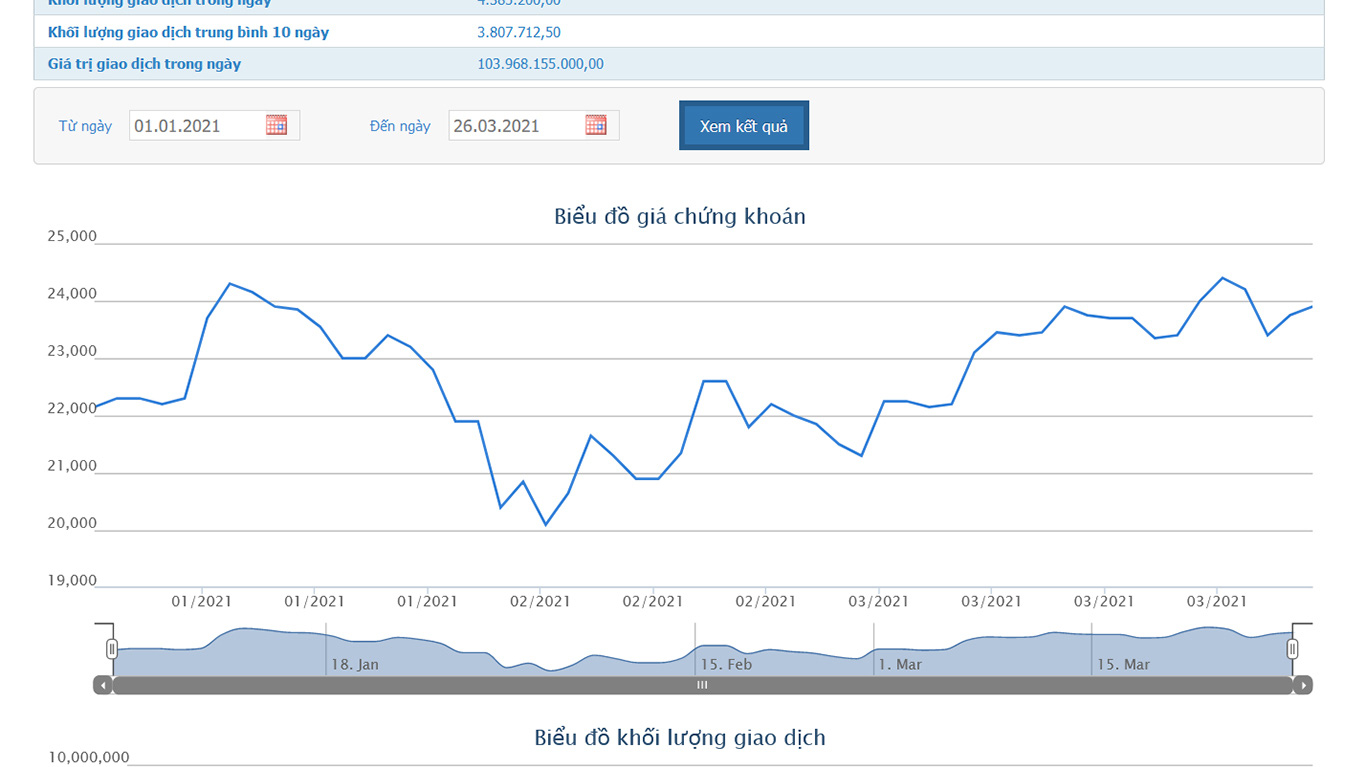The image size is (1366, 767).
Task: Click the scrollbar left arrow under the navigator
Action: point(103,685)
